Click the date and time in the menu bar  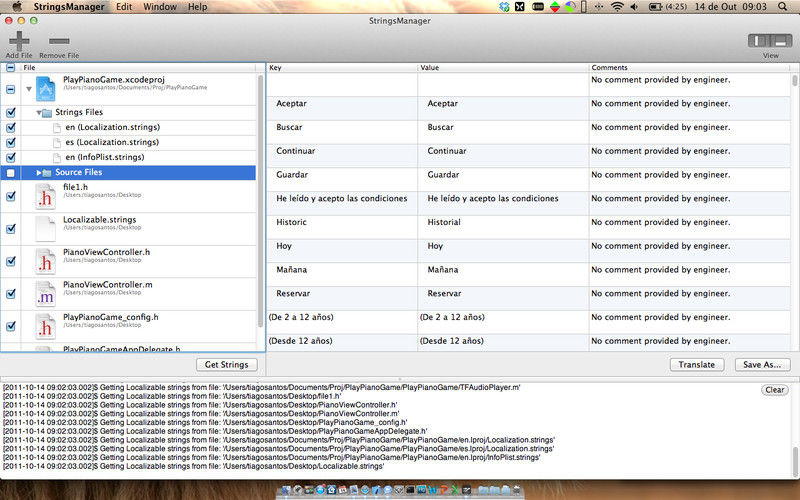tap(731, 7)
